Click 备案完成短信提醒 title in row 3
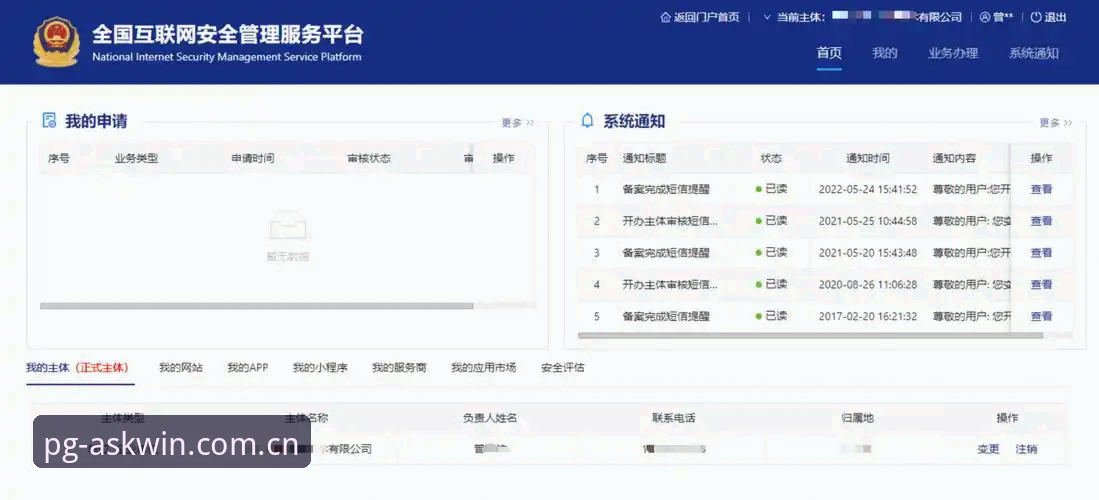This screenshot has height=500, width=1099. [x=666, y=252]
